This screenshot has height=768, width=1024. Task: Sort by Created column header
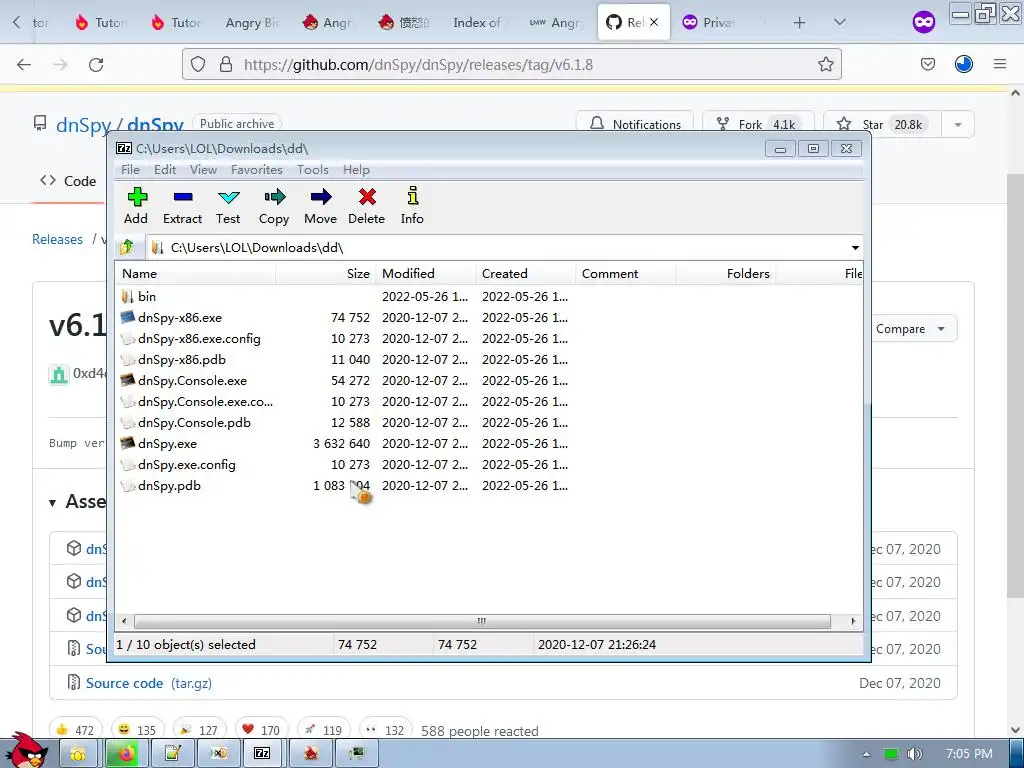tap(526, 274)
